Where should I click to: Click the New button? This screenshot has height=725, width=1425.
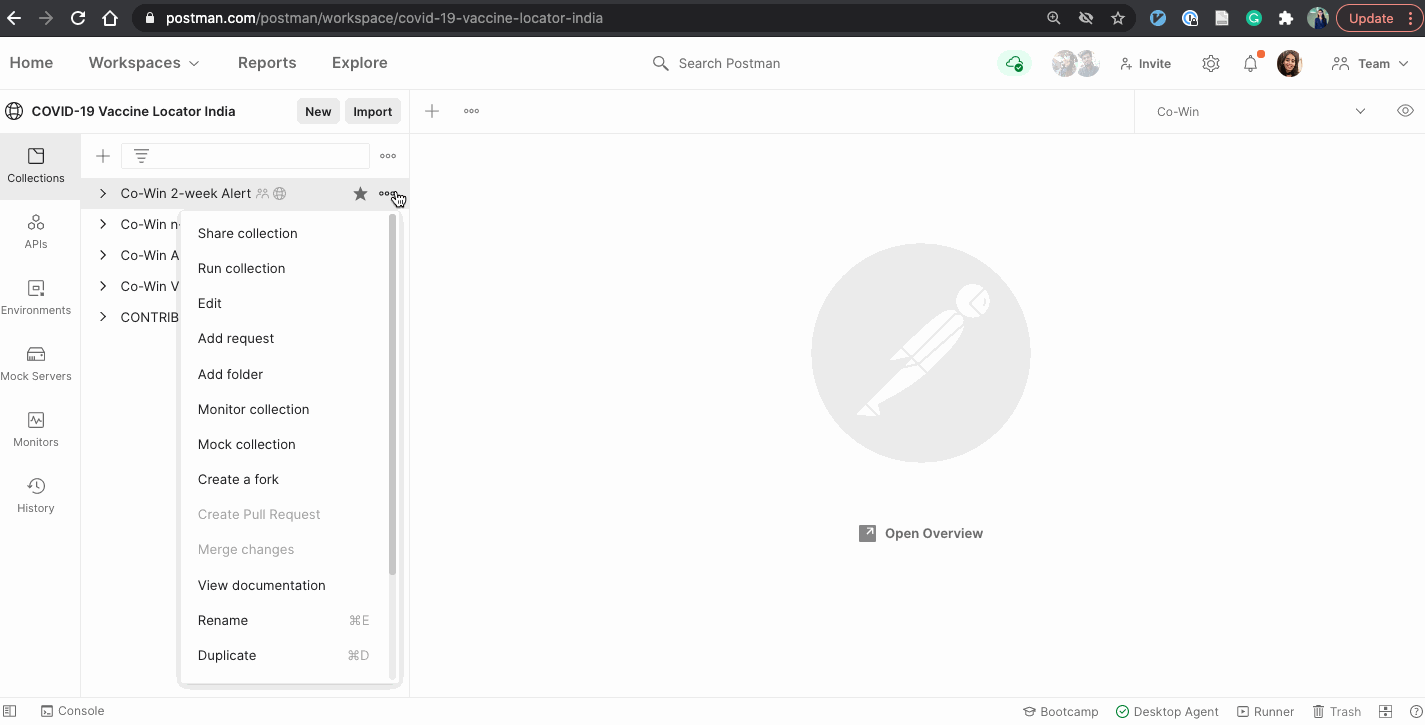[x=318, y=111]
